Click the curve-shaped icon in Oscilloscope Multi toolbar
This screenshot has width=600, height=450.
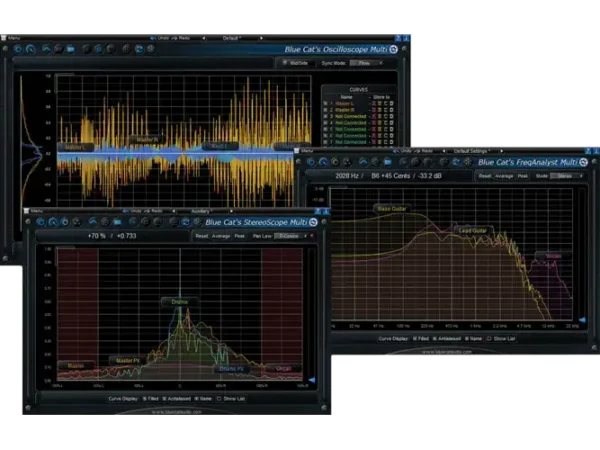(46, 49)
